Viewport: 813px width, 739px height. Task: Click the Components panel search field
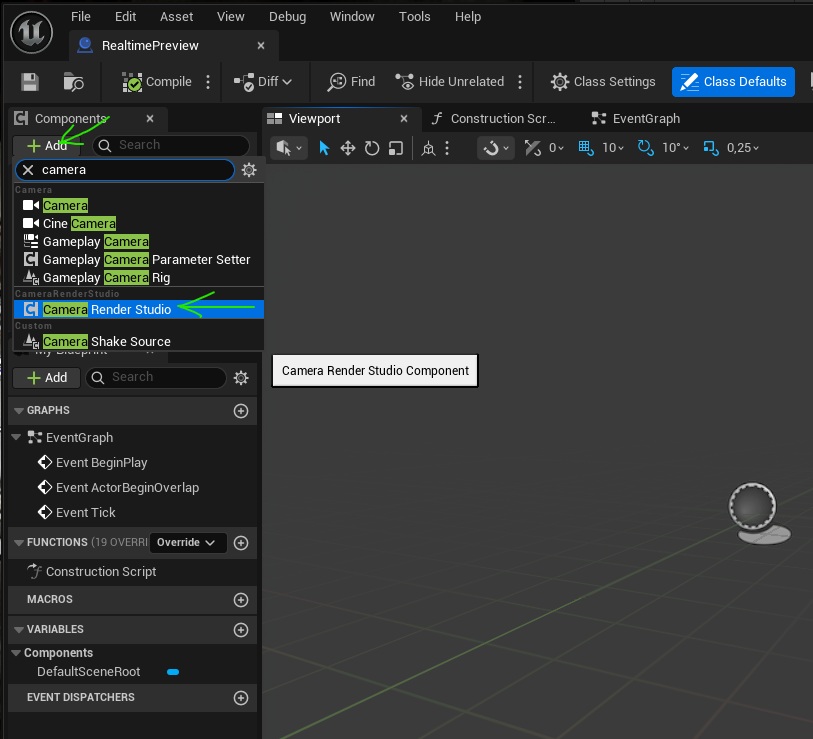[x=171, y=145]
